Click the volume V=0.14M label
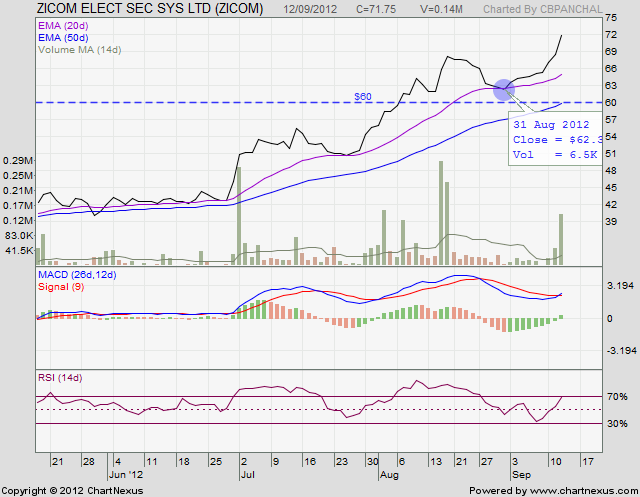The width and height of the screenshot is (640, 497). [441, 9]
